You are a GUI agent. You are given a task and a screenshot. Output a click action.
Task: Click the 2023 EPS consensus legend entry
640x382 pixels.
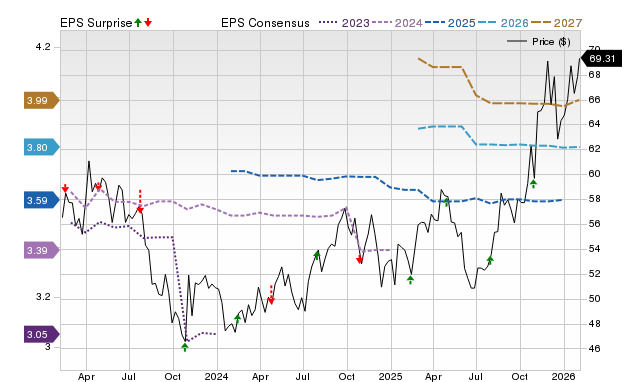coord(344,23)
